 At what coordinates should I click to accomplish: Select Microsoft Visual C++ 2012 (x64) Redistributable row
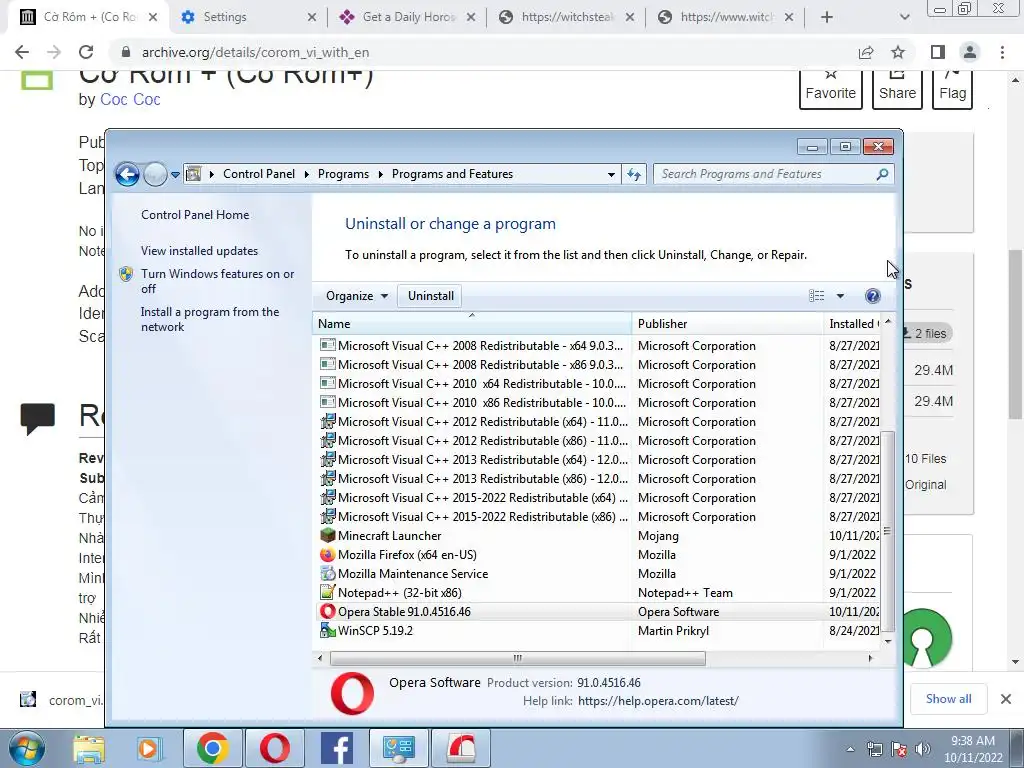pyautogui.click(x=599, y=421)
